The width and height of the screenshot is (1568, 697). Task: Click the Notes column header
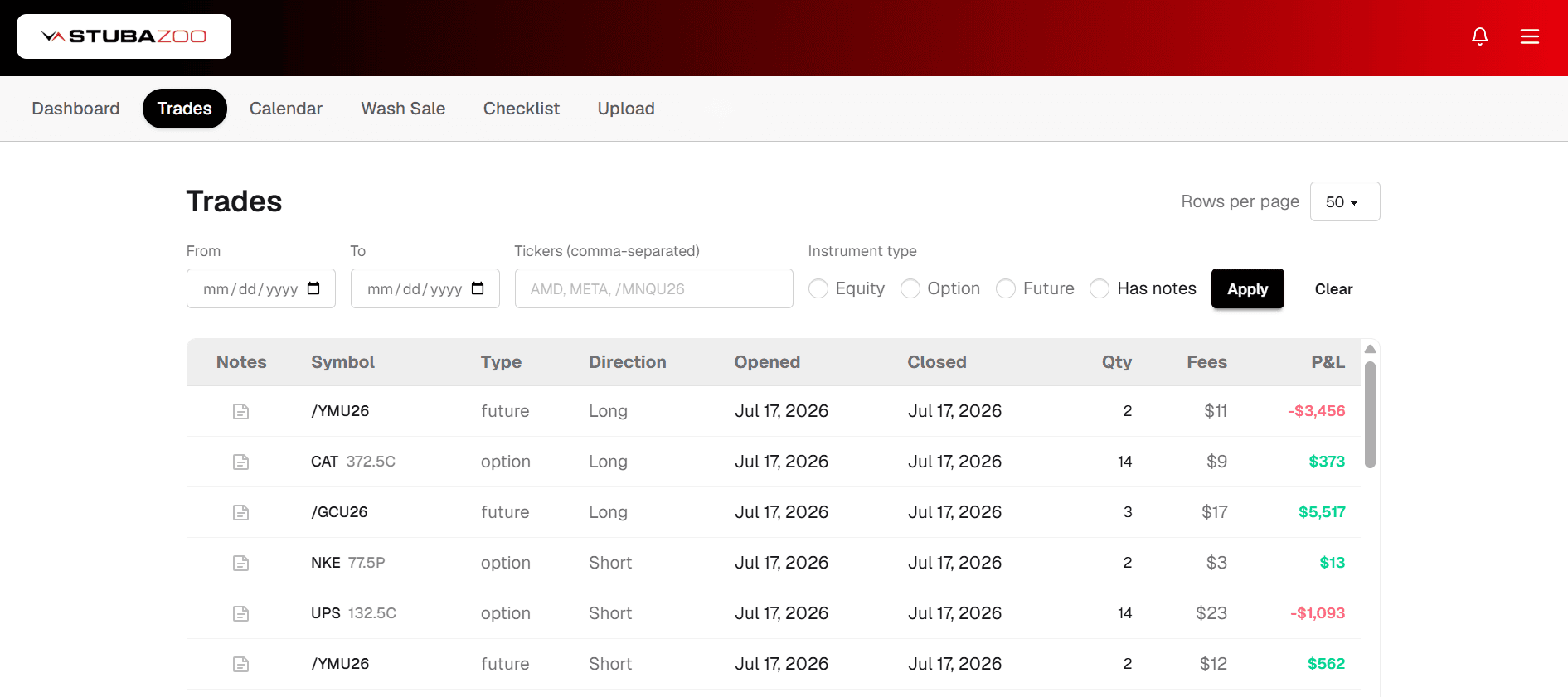tap(241, 362)
